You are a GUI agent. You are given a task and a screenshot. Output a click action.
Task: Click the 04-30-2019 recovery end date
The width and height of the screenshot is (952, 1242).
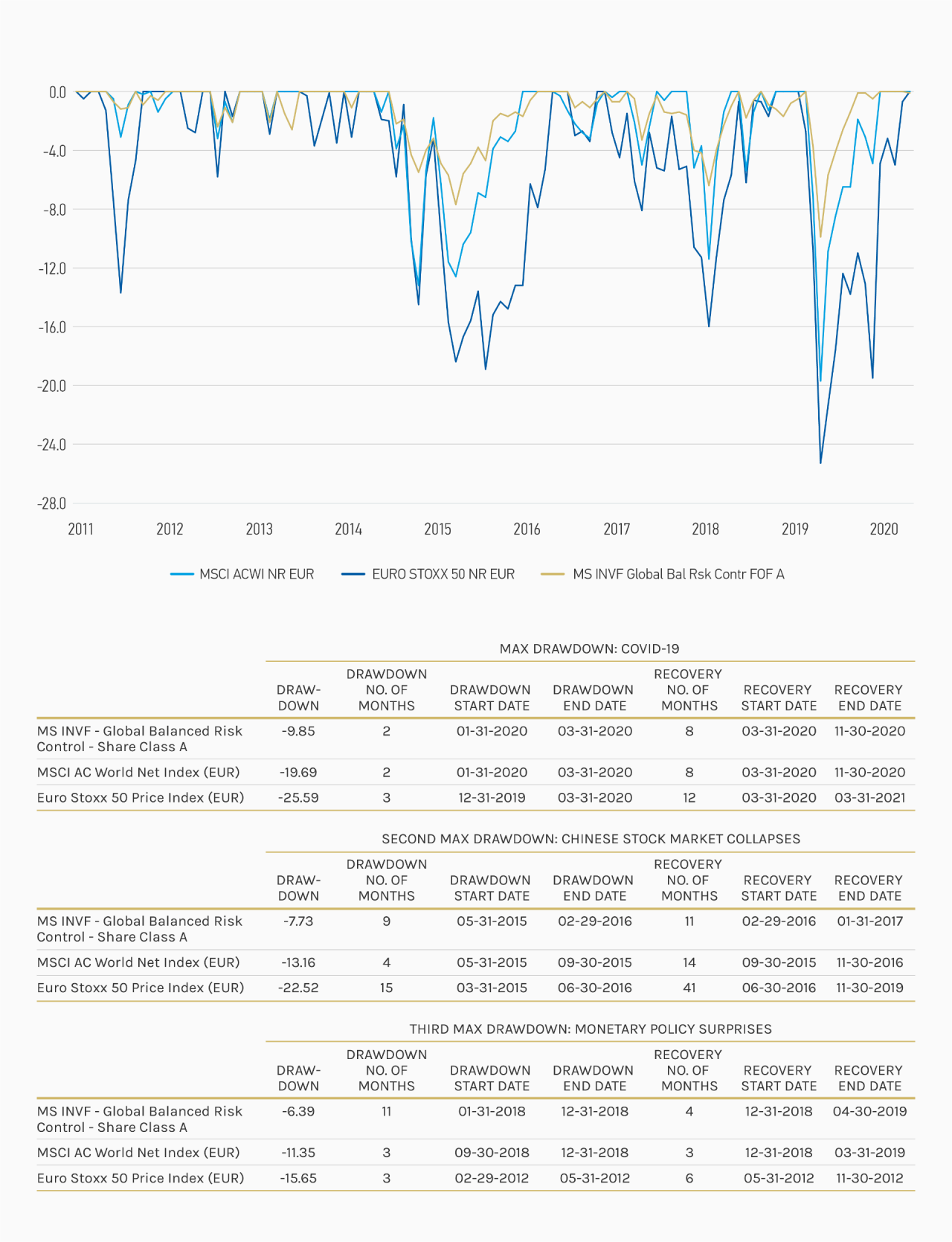point(869,1111)
